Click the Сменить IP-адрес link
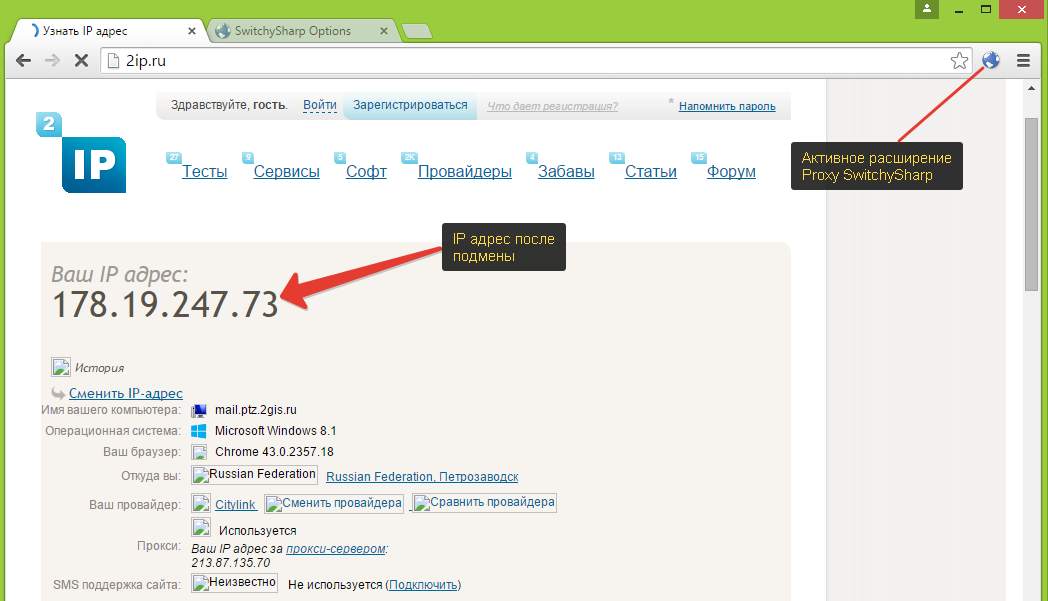1048x601 pixels. click(x=126, y=393)
